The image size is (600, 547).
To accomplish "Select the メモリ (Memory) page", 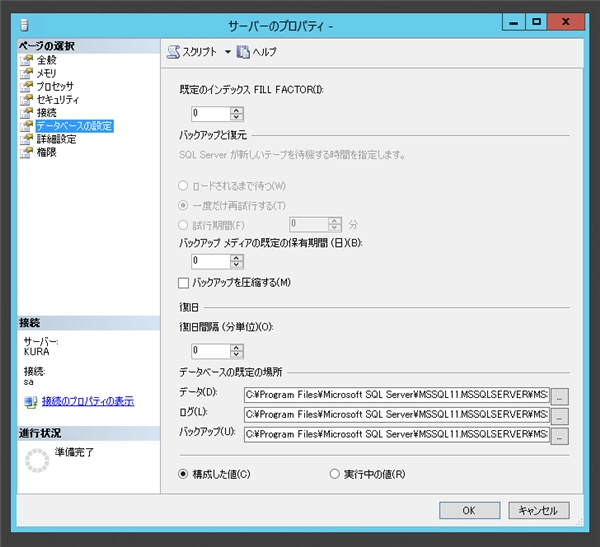I will pos(46,73).
